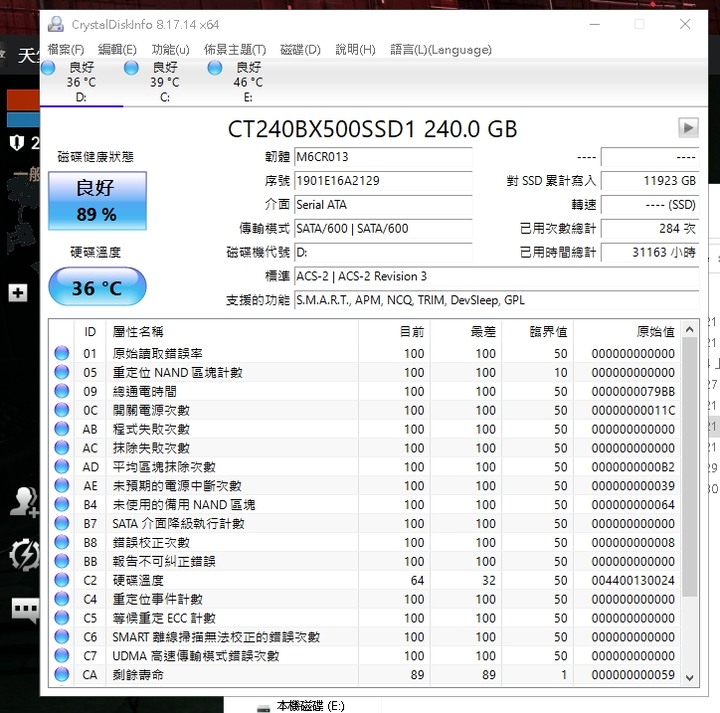Click the drive letter field D:
Viewport: 720px width, 713px height.
pos(383,253)
